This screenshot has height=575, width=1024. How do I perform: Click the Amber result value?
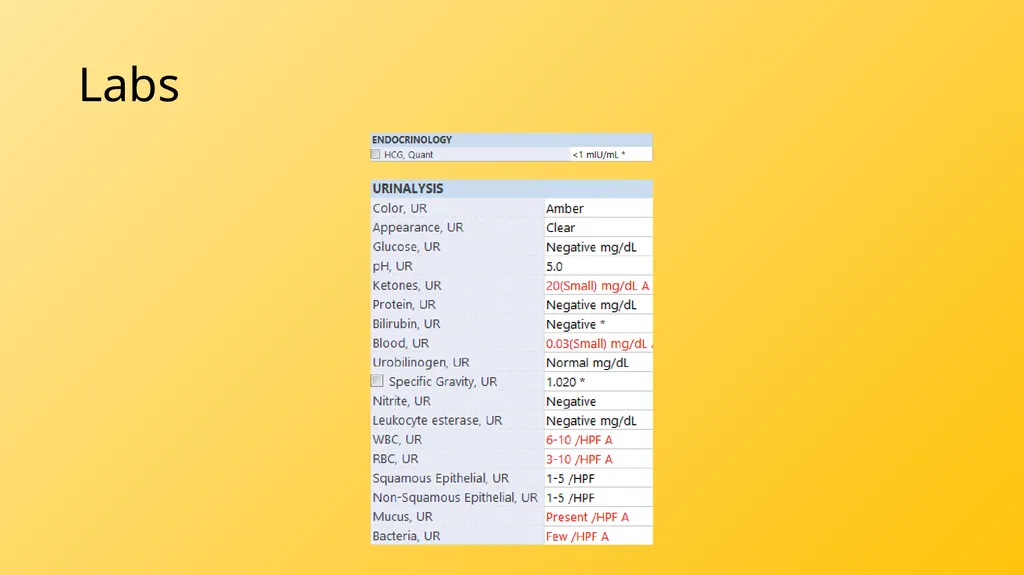pyautogui.click(x=565, y=208)
